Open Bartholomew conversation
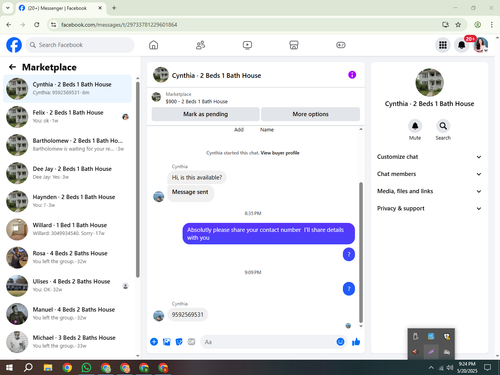The height and width of the screenshot is (375, 500). point(68,145)
